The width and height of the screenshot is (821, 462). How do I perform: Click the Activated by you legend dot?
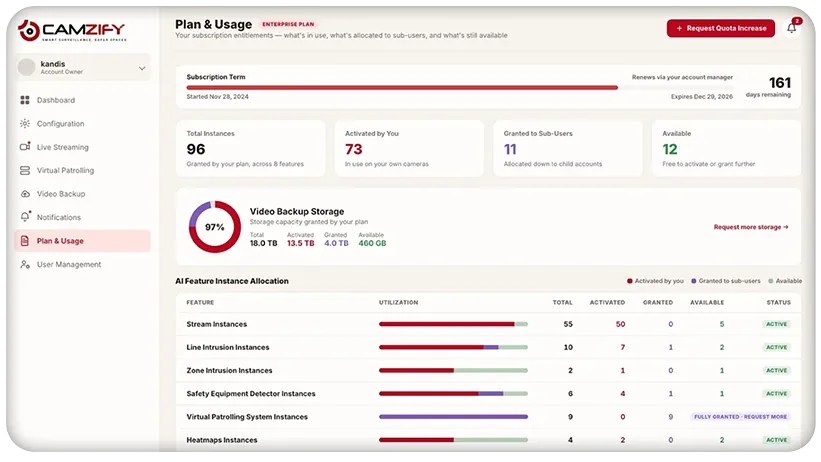click(x=629, y=281)
